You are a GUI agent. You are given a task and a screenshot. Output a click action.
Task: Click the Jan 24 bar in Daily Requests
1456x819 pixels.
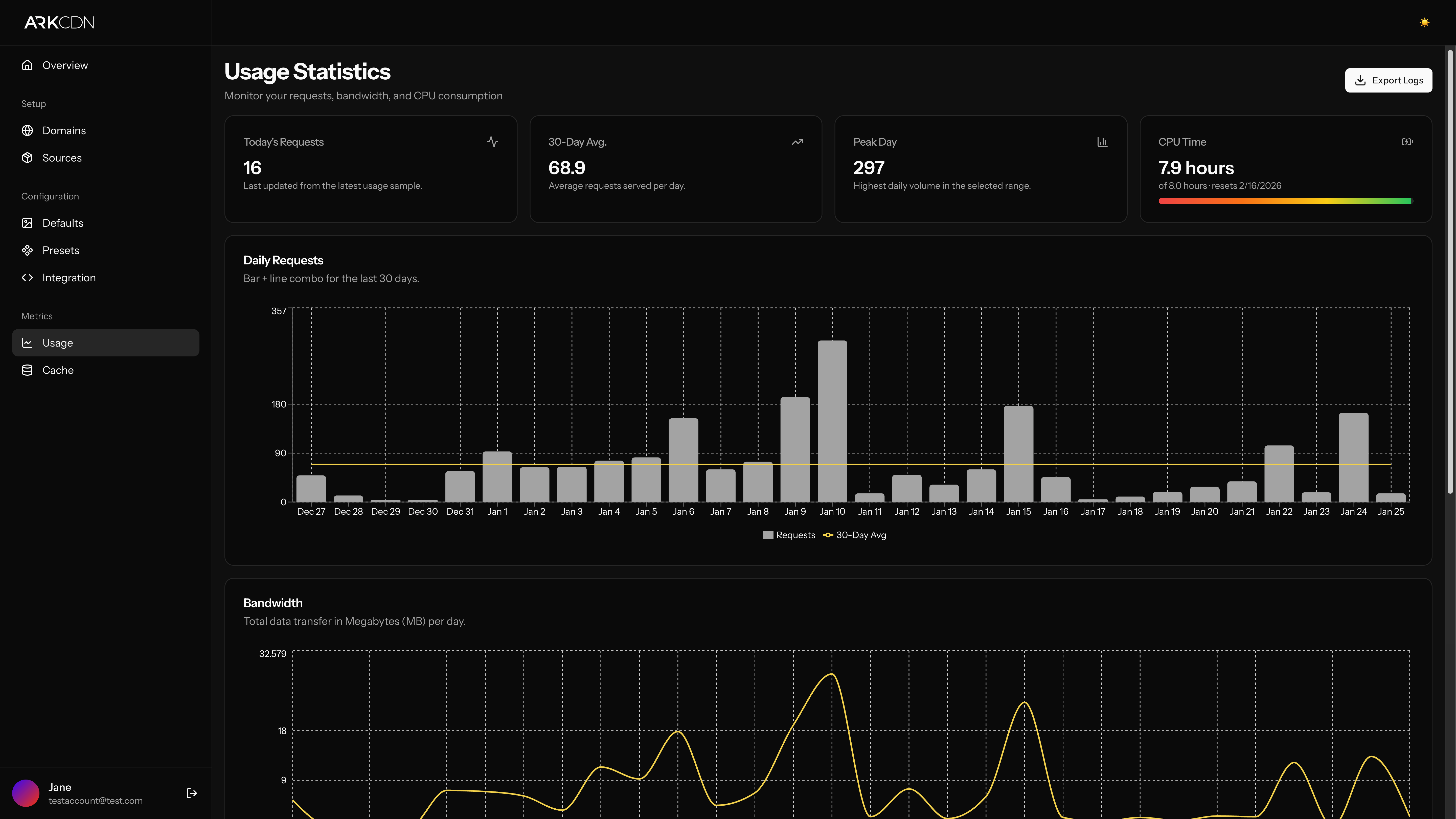click(1353, 457)
